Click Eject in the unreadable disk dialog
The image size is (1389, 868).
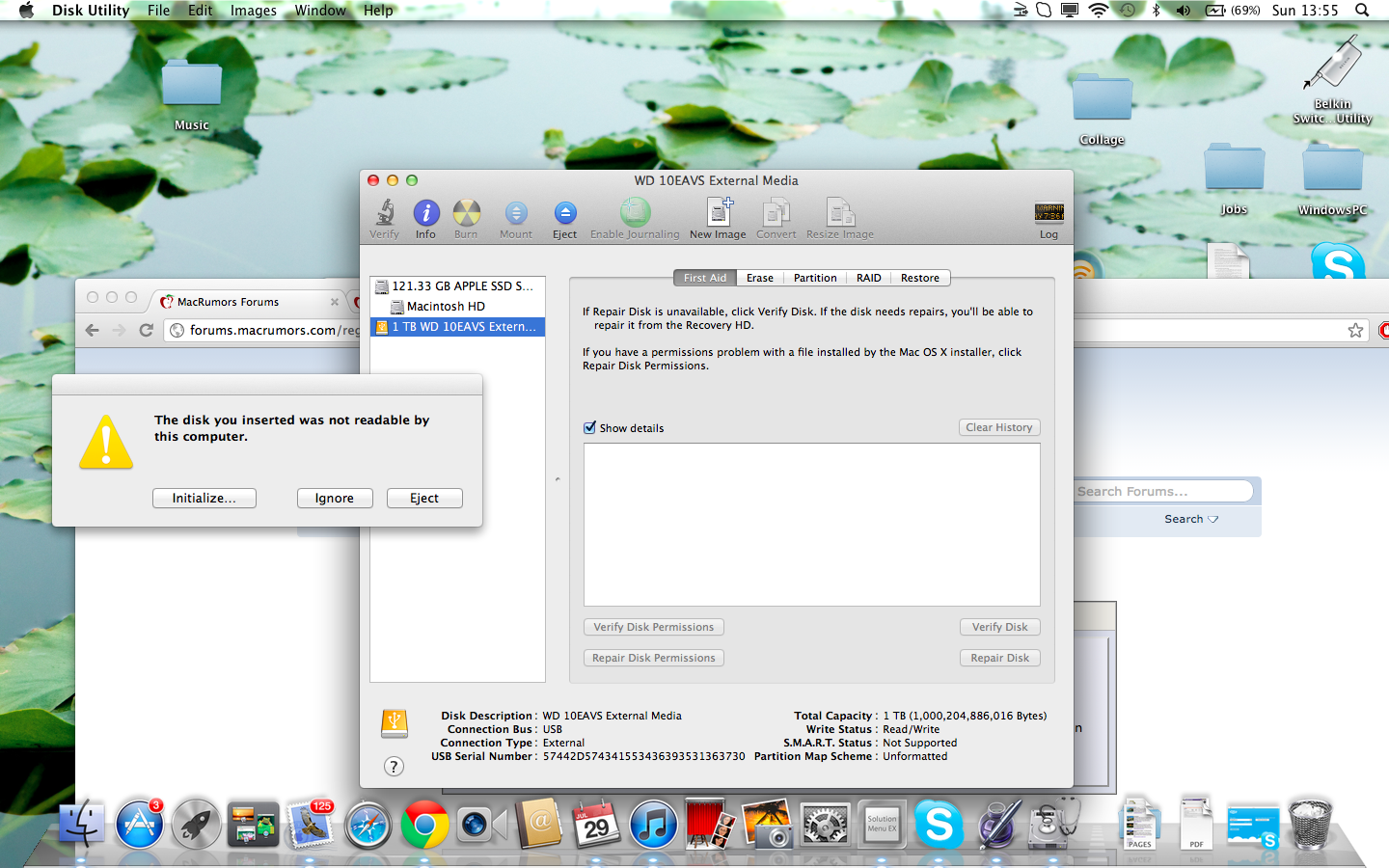coord(424,498)
